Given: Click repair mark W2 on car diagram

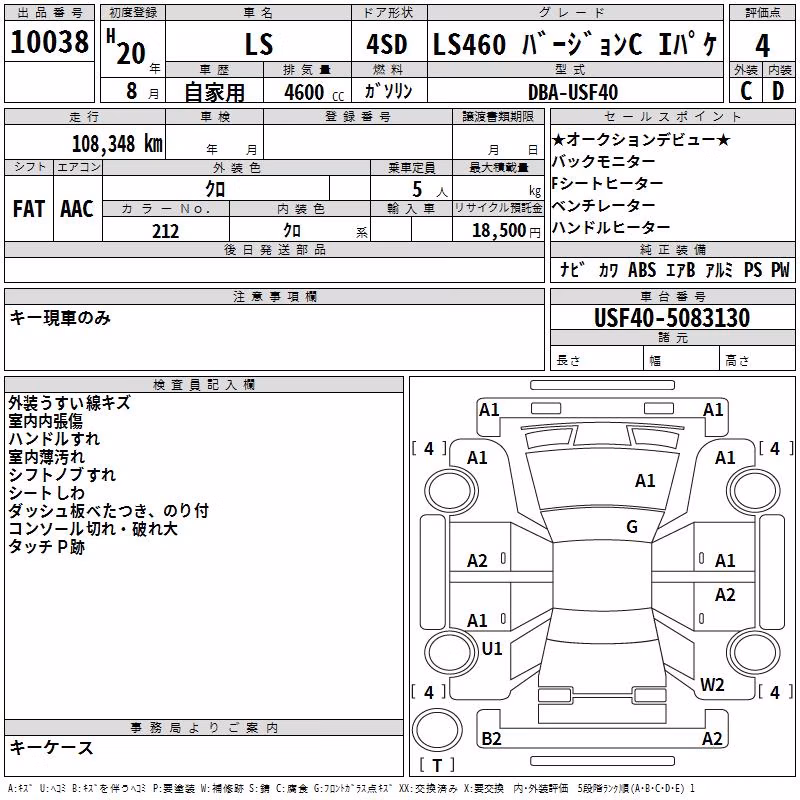Looking at the screenshot, I should point(712,684).
